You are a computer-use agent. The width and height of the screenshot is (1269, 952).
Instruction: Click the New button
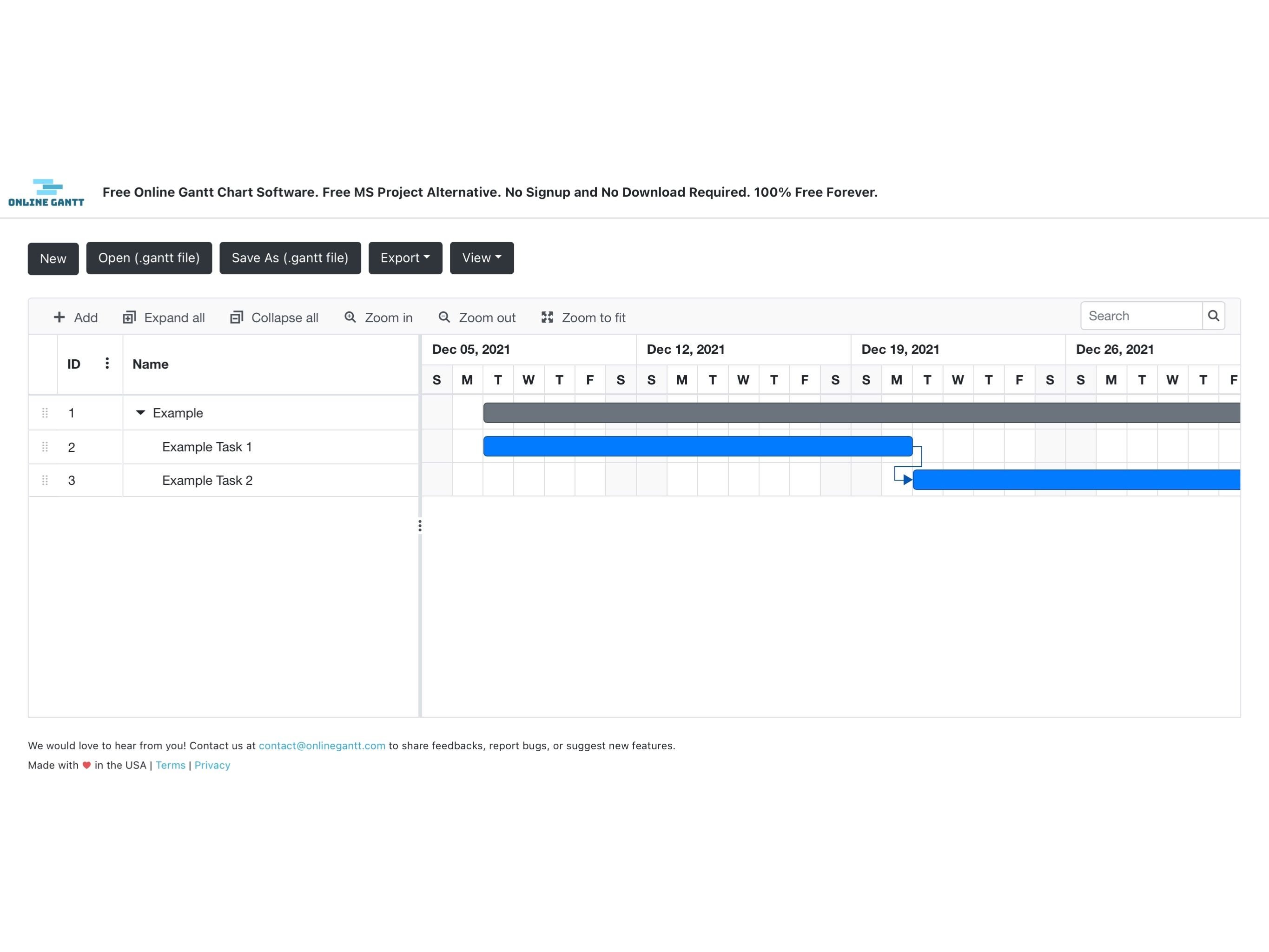[52, 258]
